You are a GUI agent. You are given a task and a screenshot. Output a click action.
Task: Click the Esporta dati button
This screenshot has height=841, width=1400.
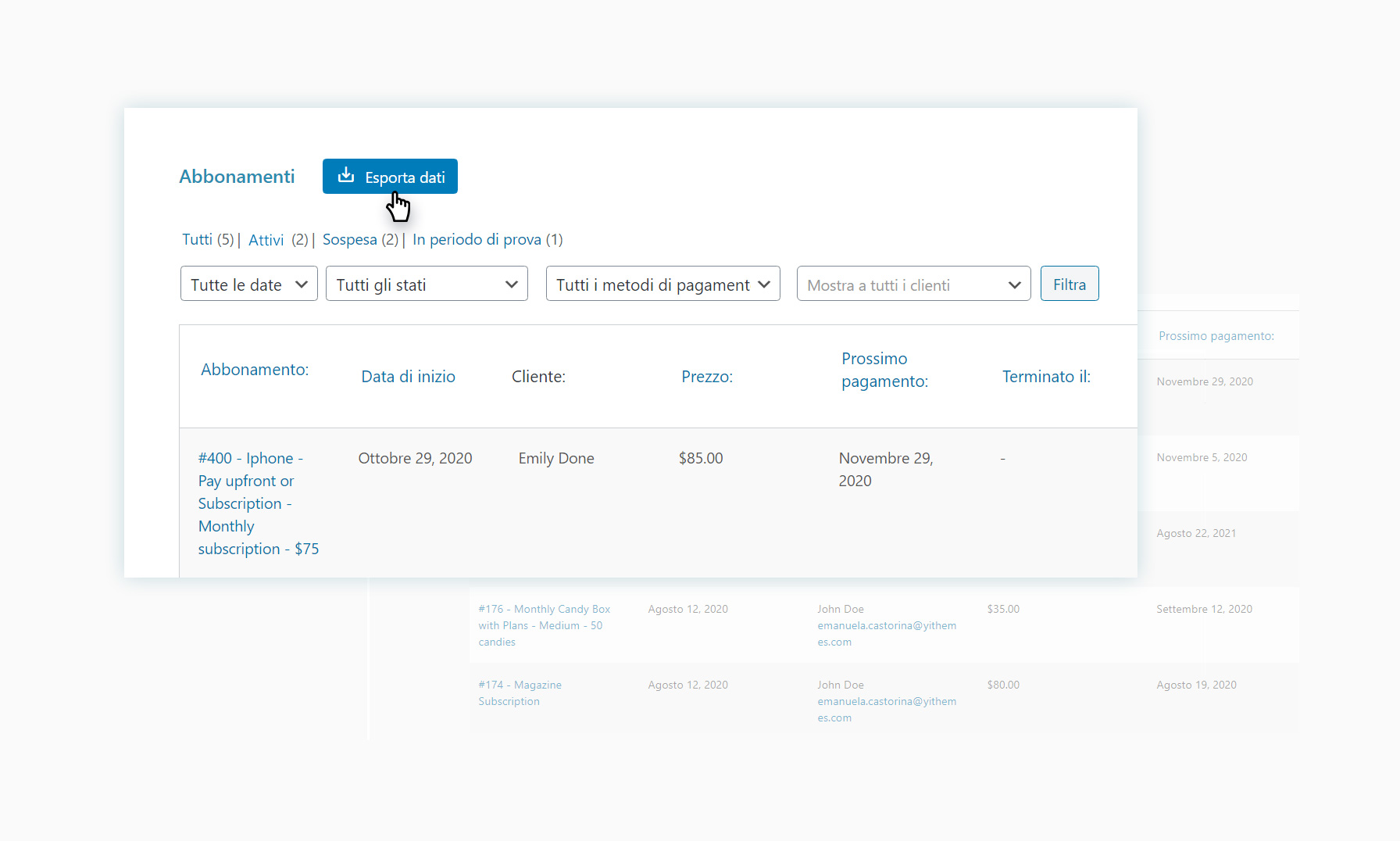390,177
